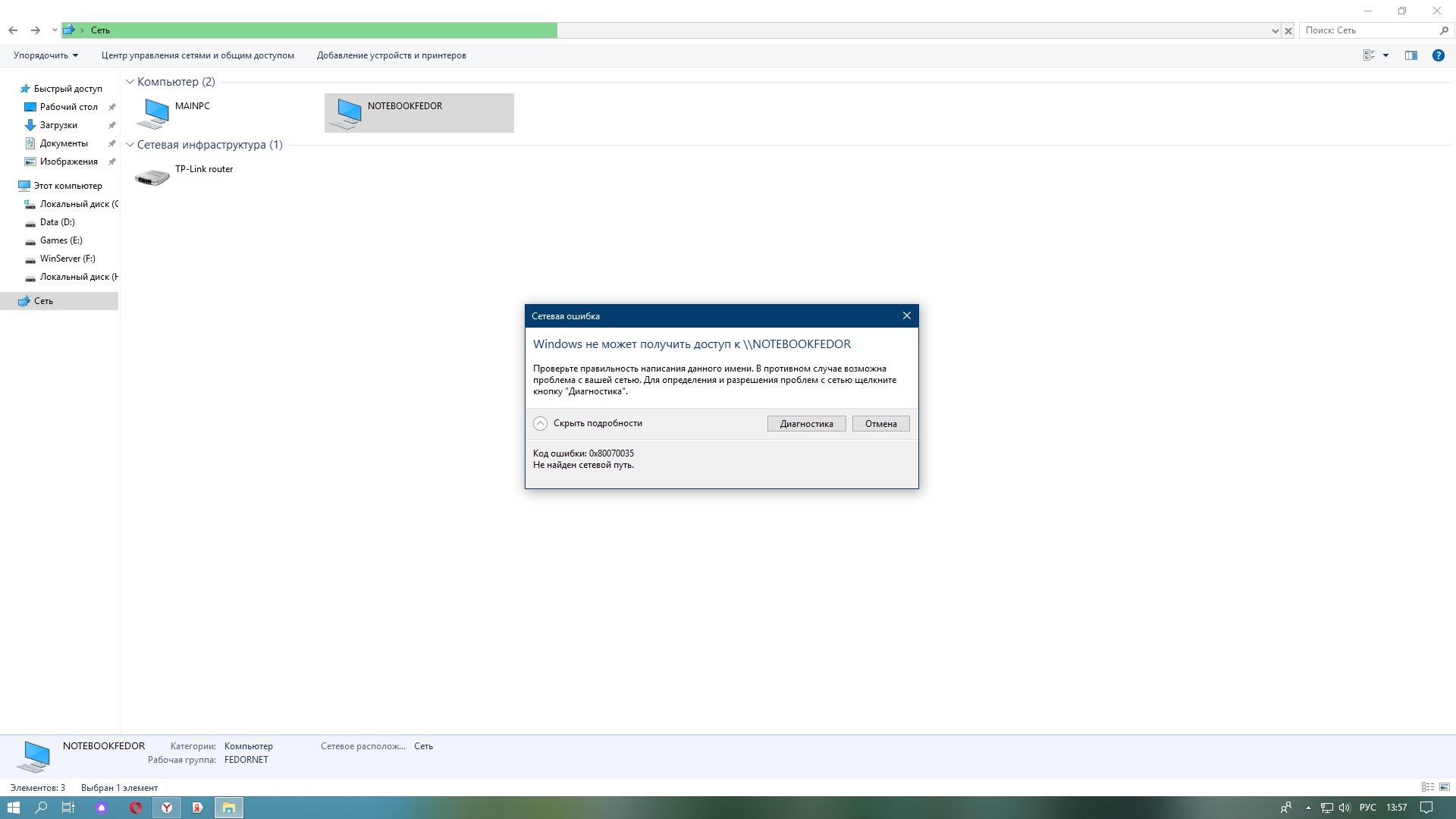Select the TP-Link router device icon
Viewport: 1456px width, 819px height.
152,177
